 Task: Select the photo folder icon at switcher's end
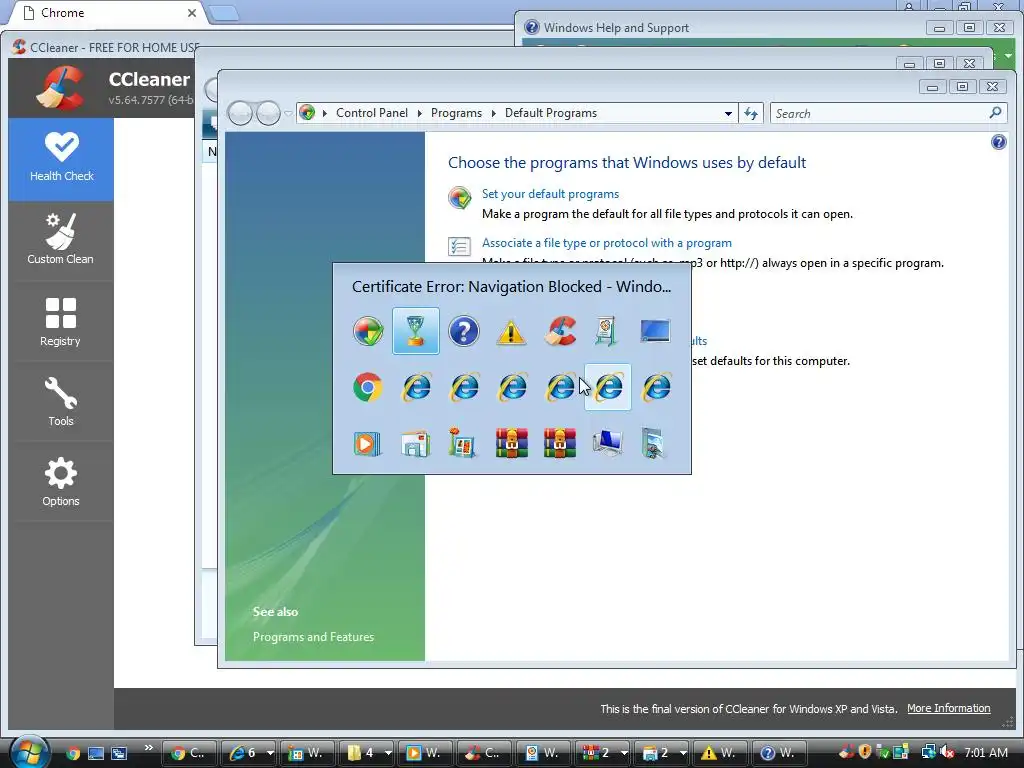[655, 443]
